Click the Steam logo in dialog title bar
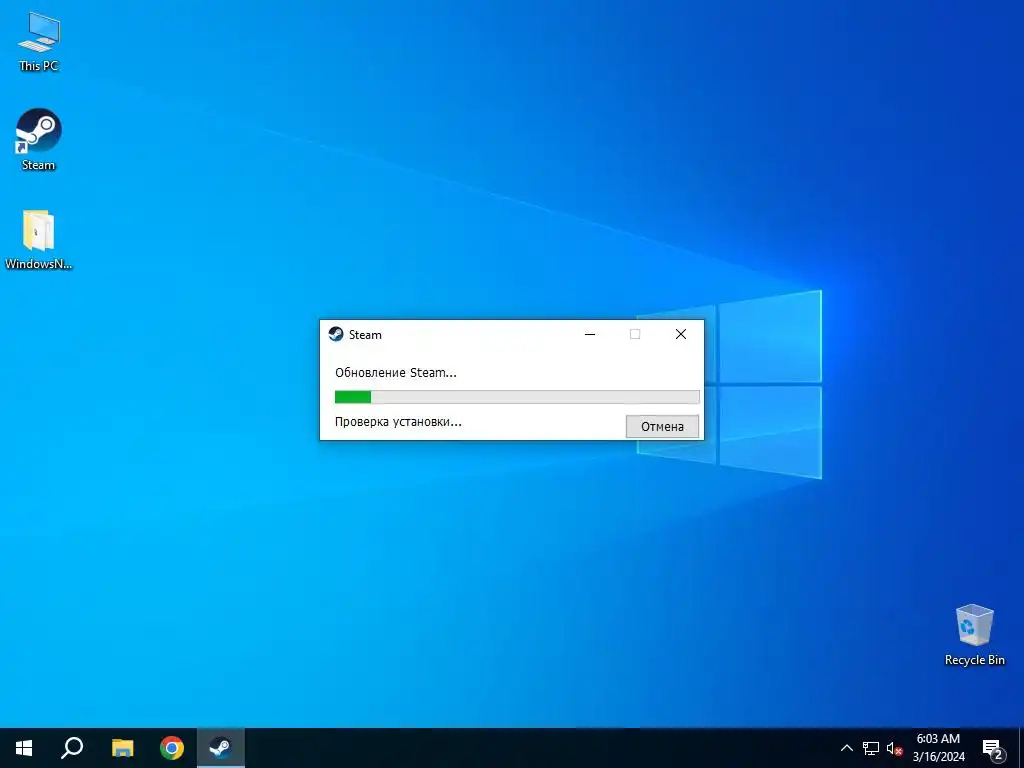The height and width of the screenshot is (768, 1024). (336, 334)
